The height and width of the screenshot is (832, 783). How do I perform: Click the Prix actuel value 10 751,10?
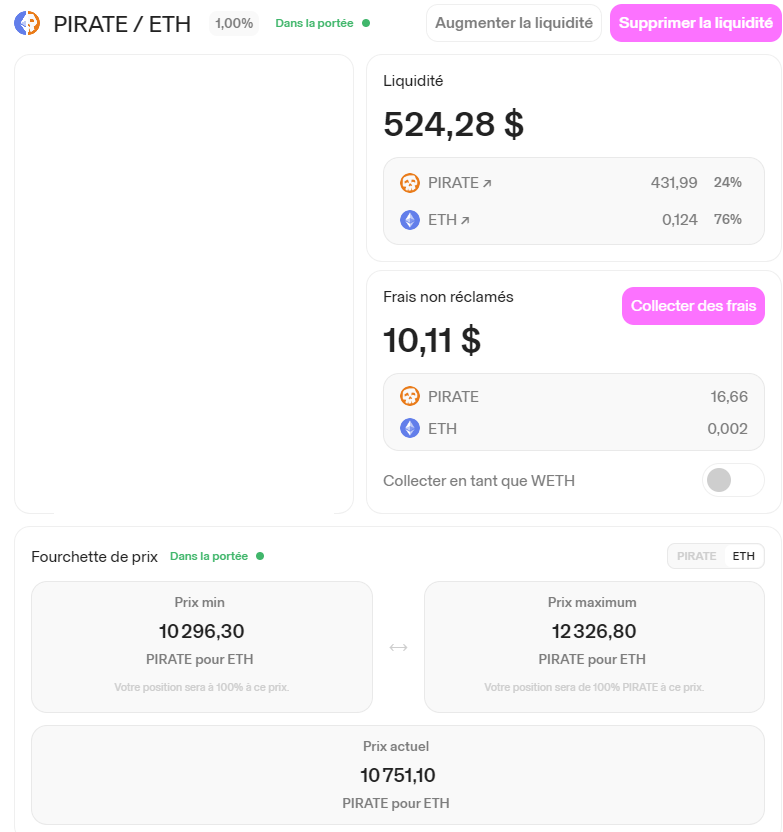[397, 775]
